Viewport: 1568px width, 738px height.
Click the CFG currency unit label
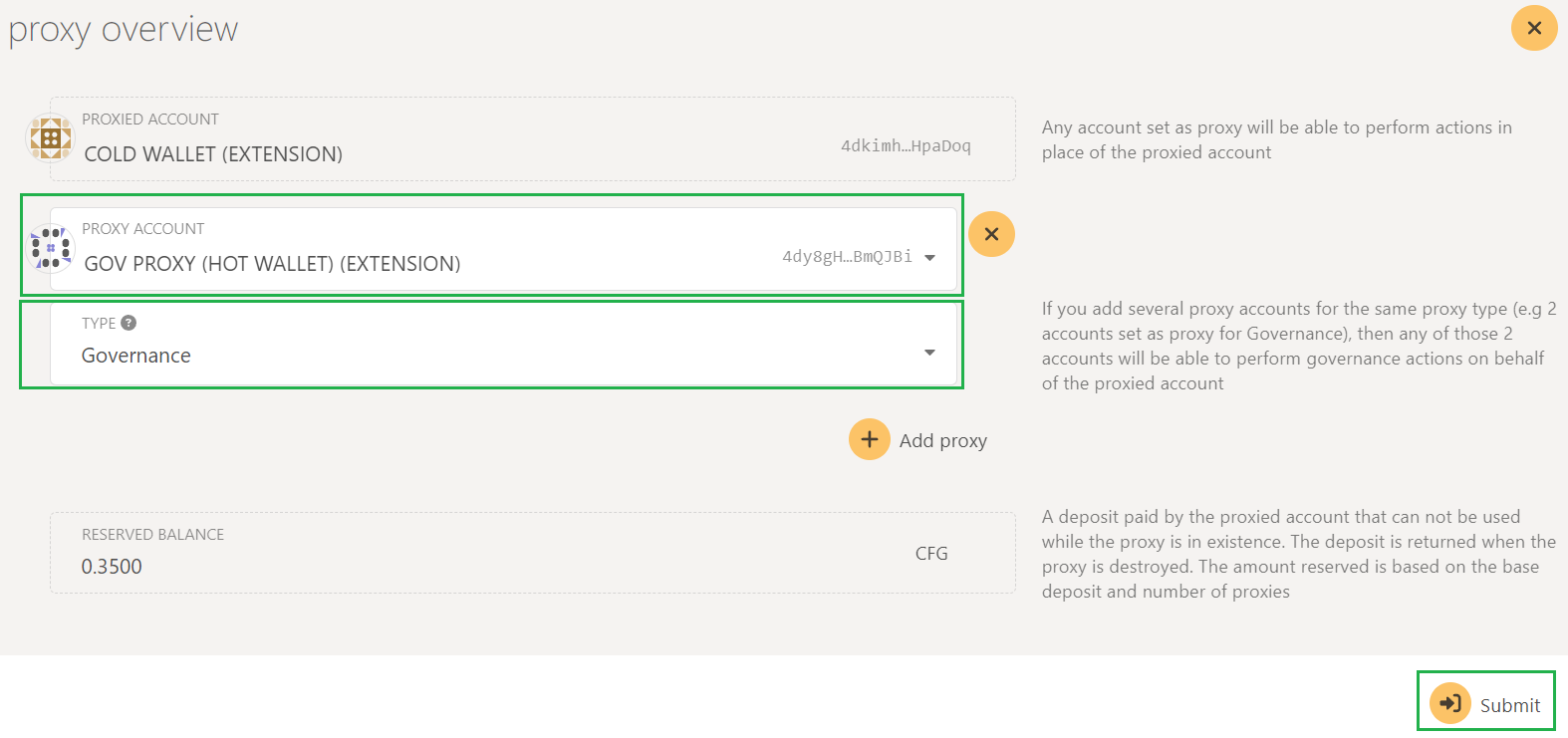931,554
